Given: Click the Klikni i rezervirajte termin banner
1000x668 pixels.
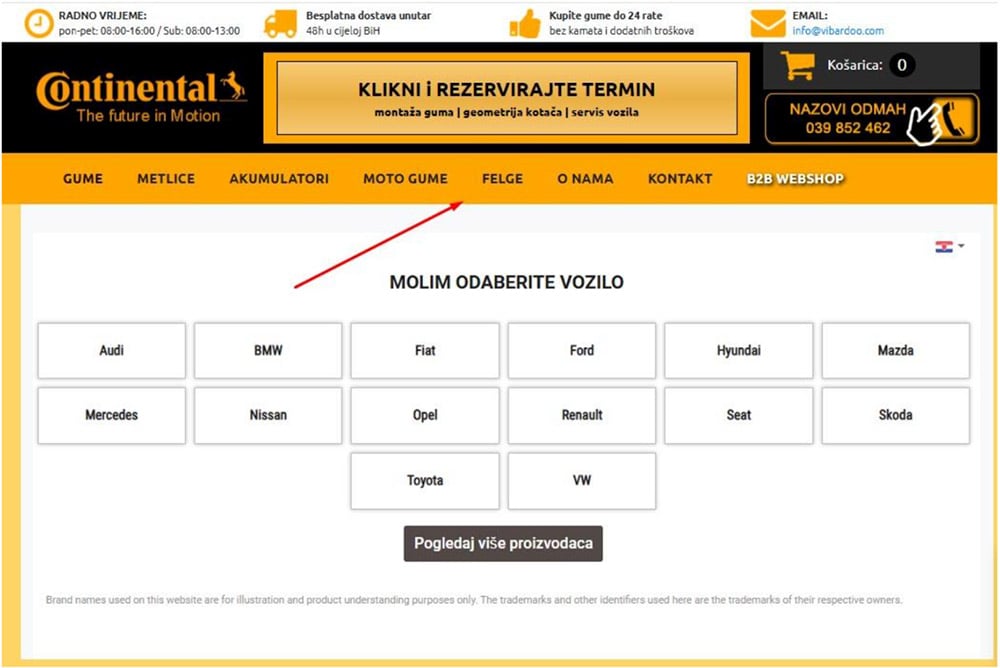Looking at the screenshot, I should point(507,98).
